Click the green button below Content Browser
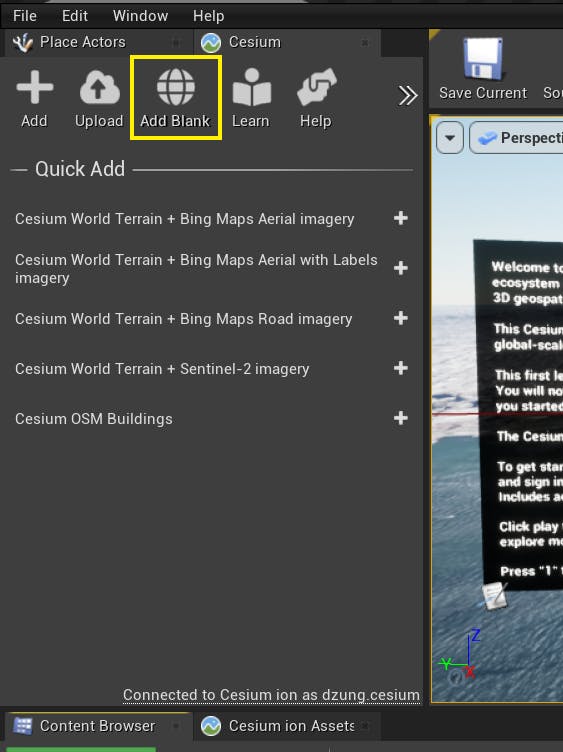This screenshot has width=563, height=752. click(x=81, y=749)
